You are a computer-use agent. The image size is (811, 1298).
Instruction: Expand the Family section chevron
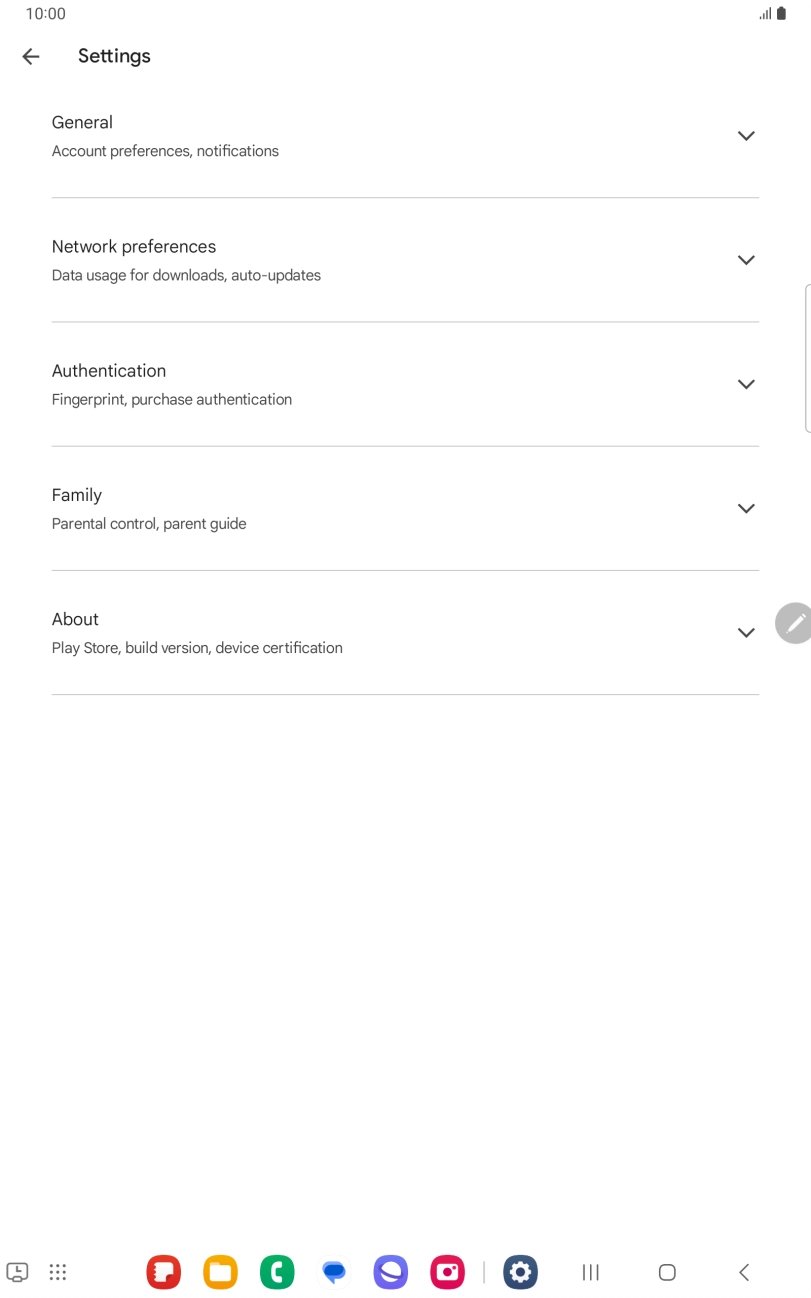pyautogui.click(x=746, y=508)
